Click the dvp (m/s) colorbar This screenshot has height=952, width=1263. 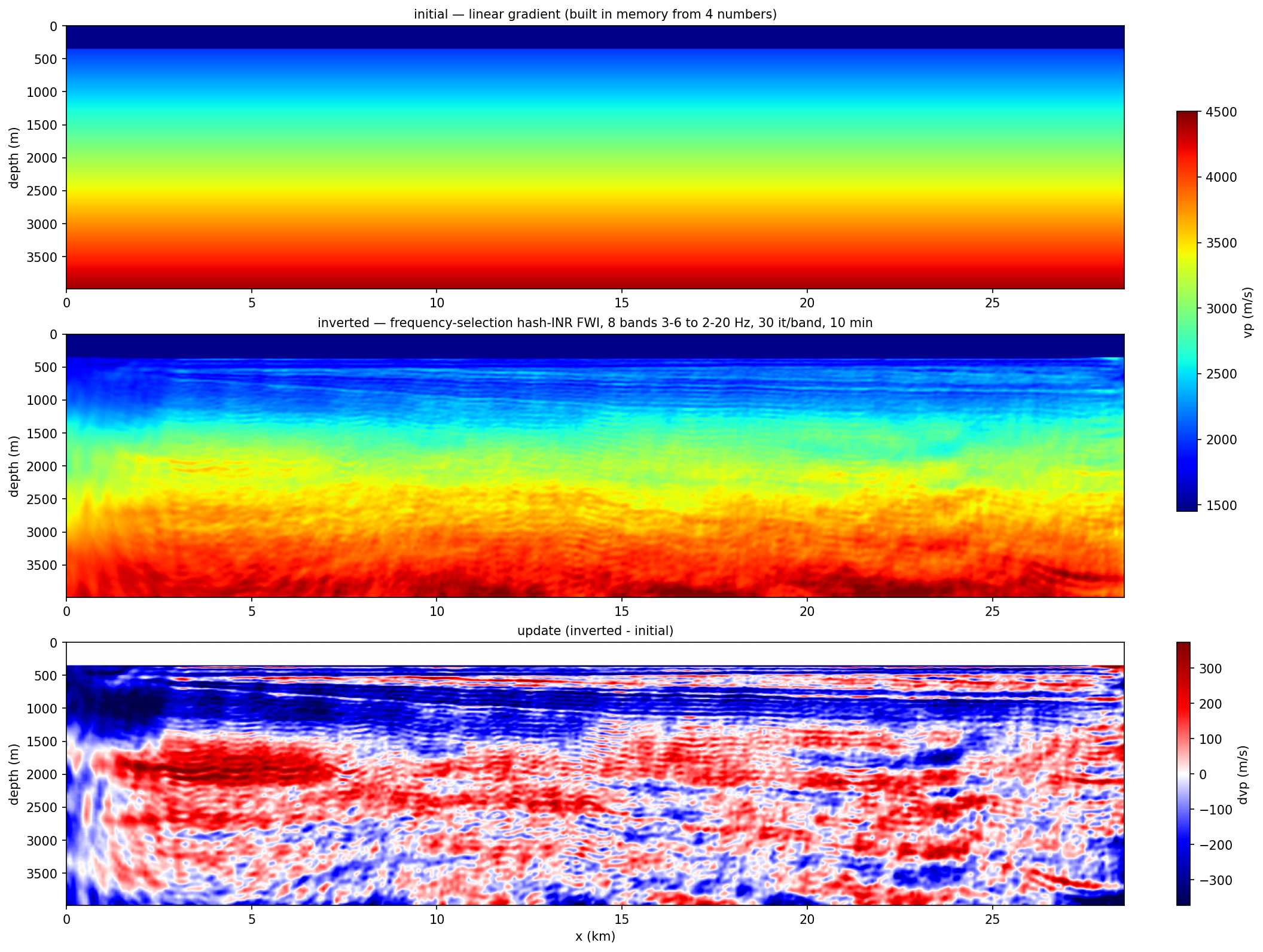coord(1183,774)
